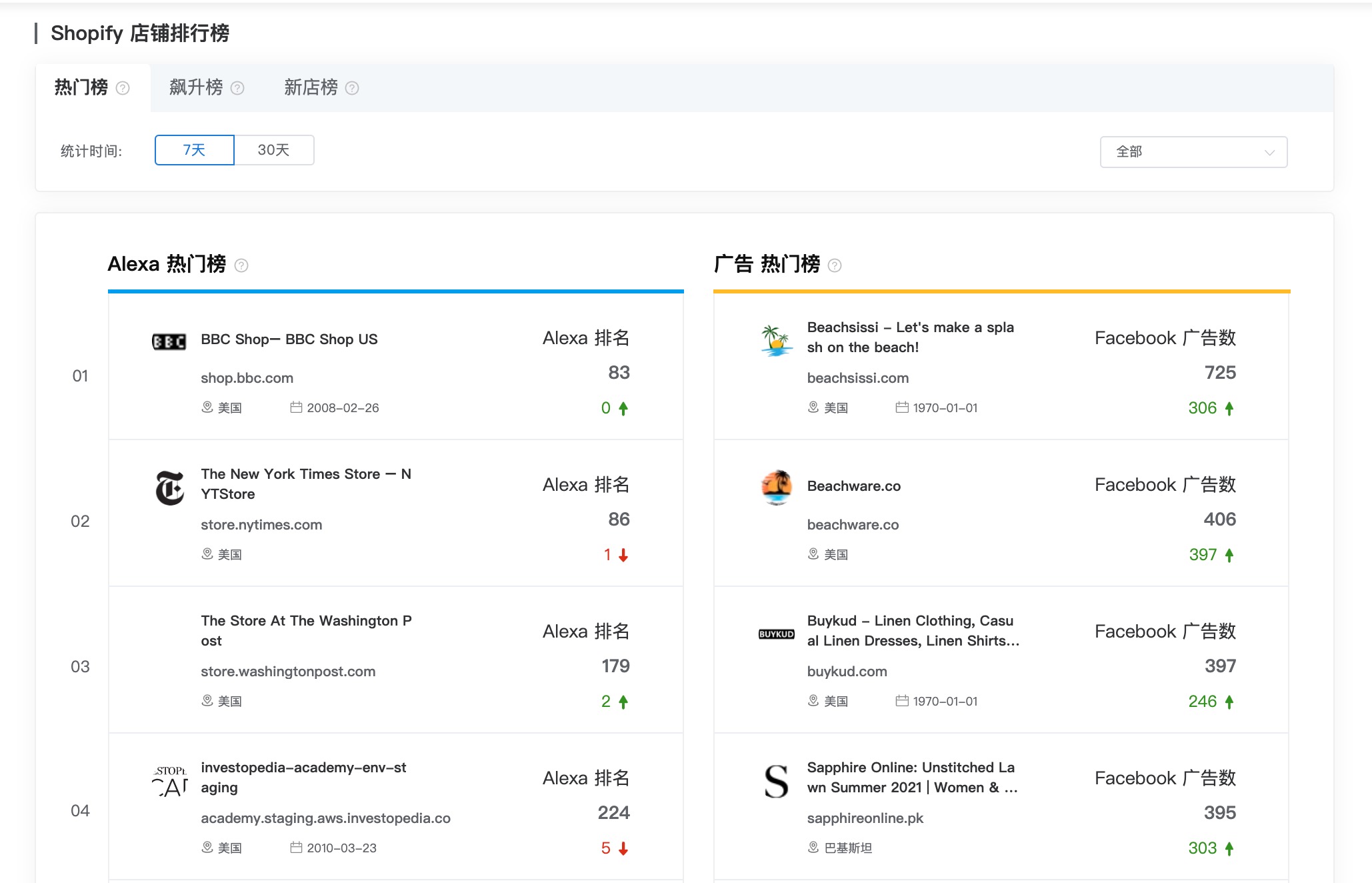Open store.washingtonpost.com link
Screen dimensions: 1372x883
pyautogui.click(x=288, y=672)
